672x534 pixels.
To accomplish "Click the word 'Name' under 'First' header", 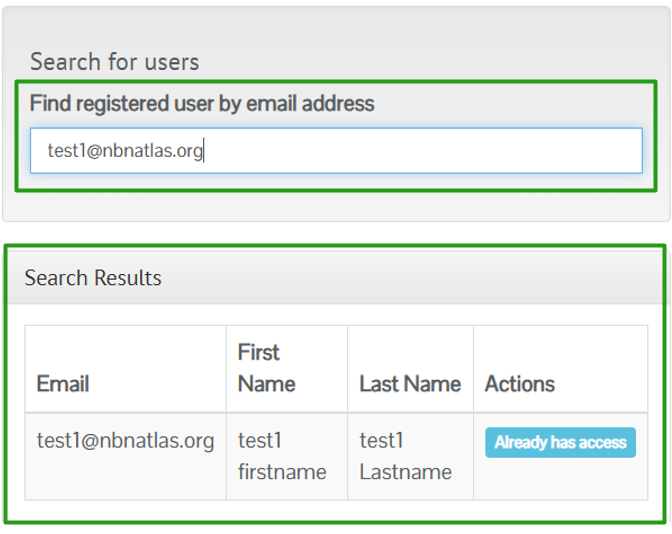I will click(266, 384).
